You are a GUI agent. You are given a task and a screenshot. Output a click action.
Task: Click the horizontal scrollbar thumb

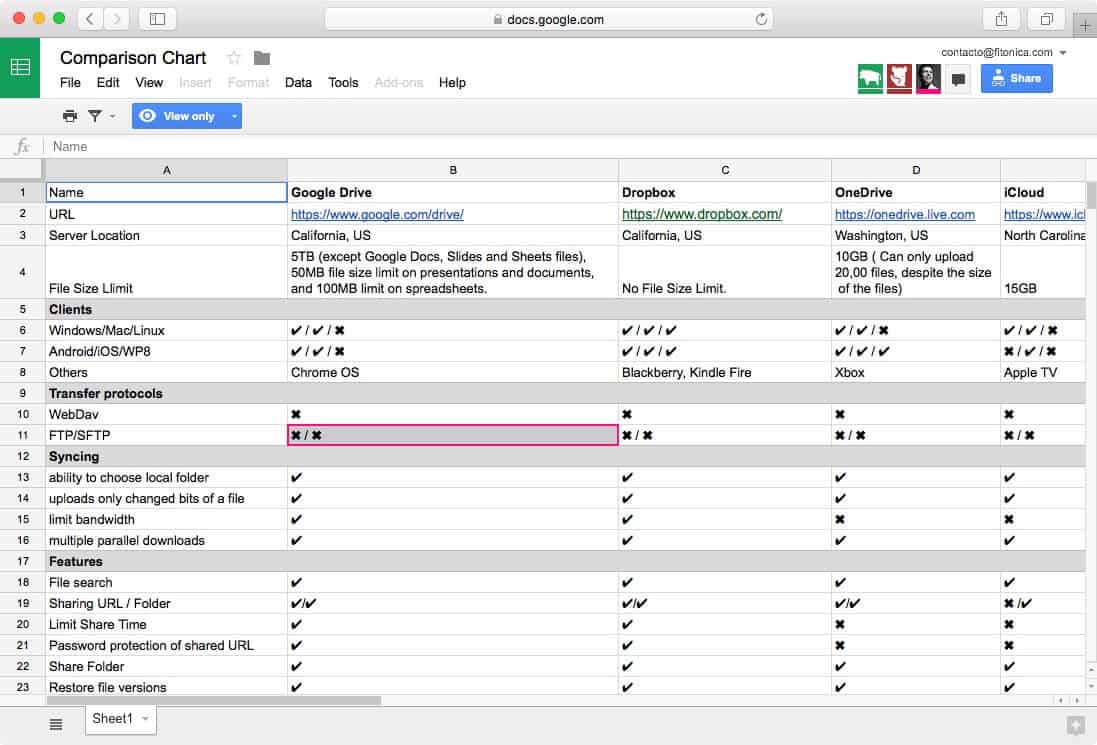pos(214,700)
